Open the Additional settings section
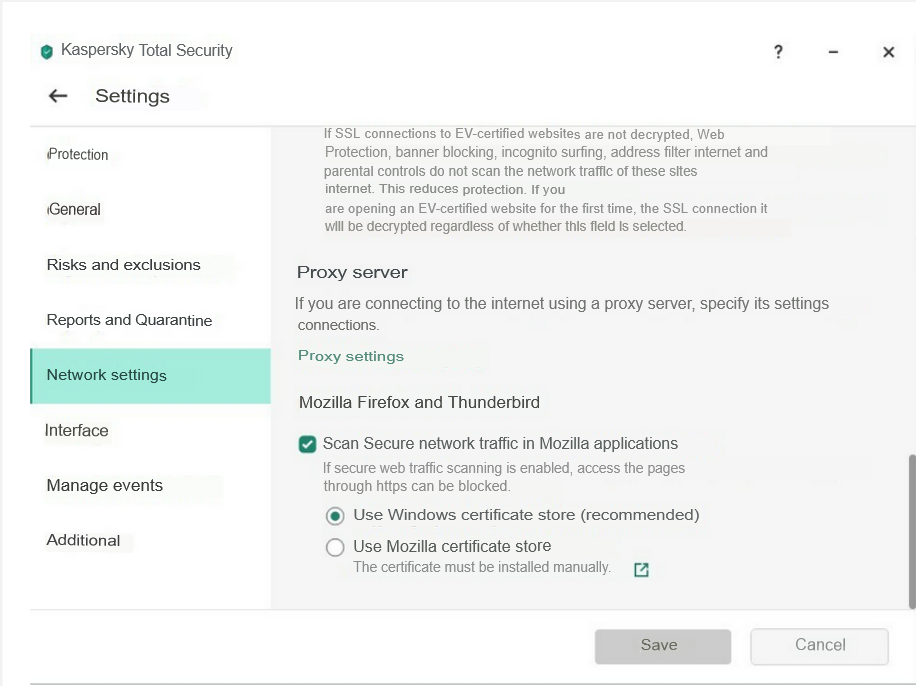Viewport: 916px width, 686px height. (x=83, y=540)
